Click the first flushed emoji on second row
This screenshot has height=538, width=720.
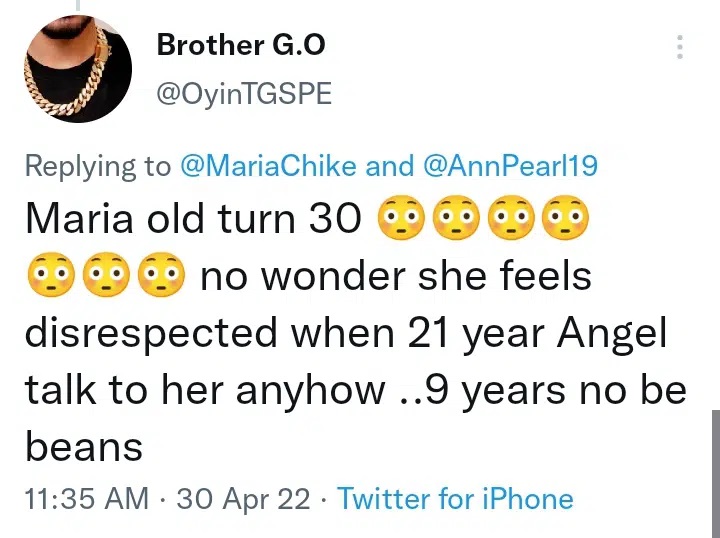coord(50,275)
